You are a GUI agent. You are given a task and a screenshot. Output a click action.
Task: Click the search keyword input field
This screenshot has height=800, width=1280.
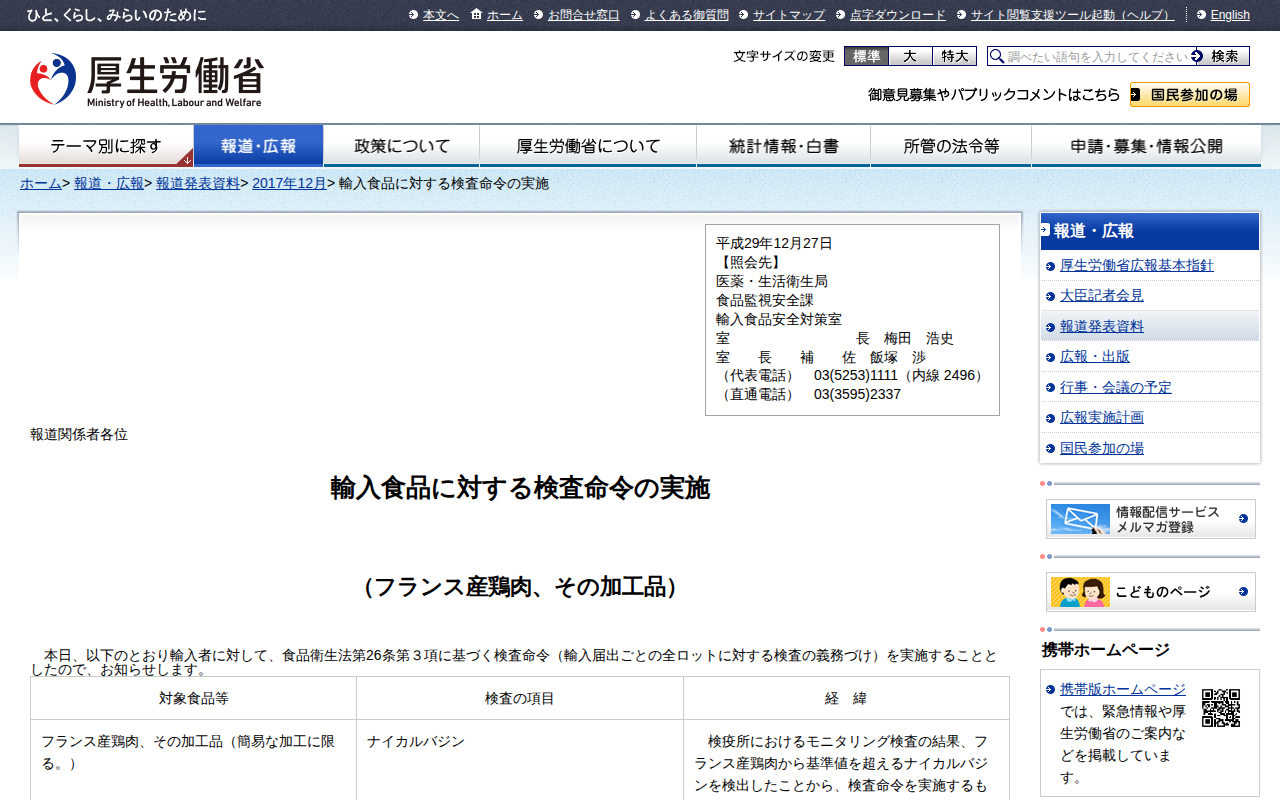click(x=1097, y=57)
